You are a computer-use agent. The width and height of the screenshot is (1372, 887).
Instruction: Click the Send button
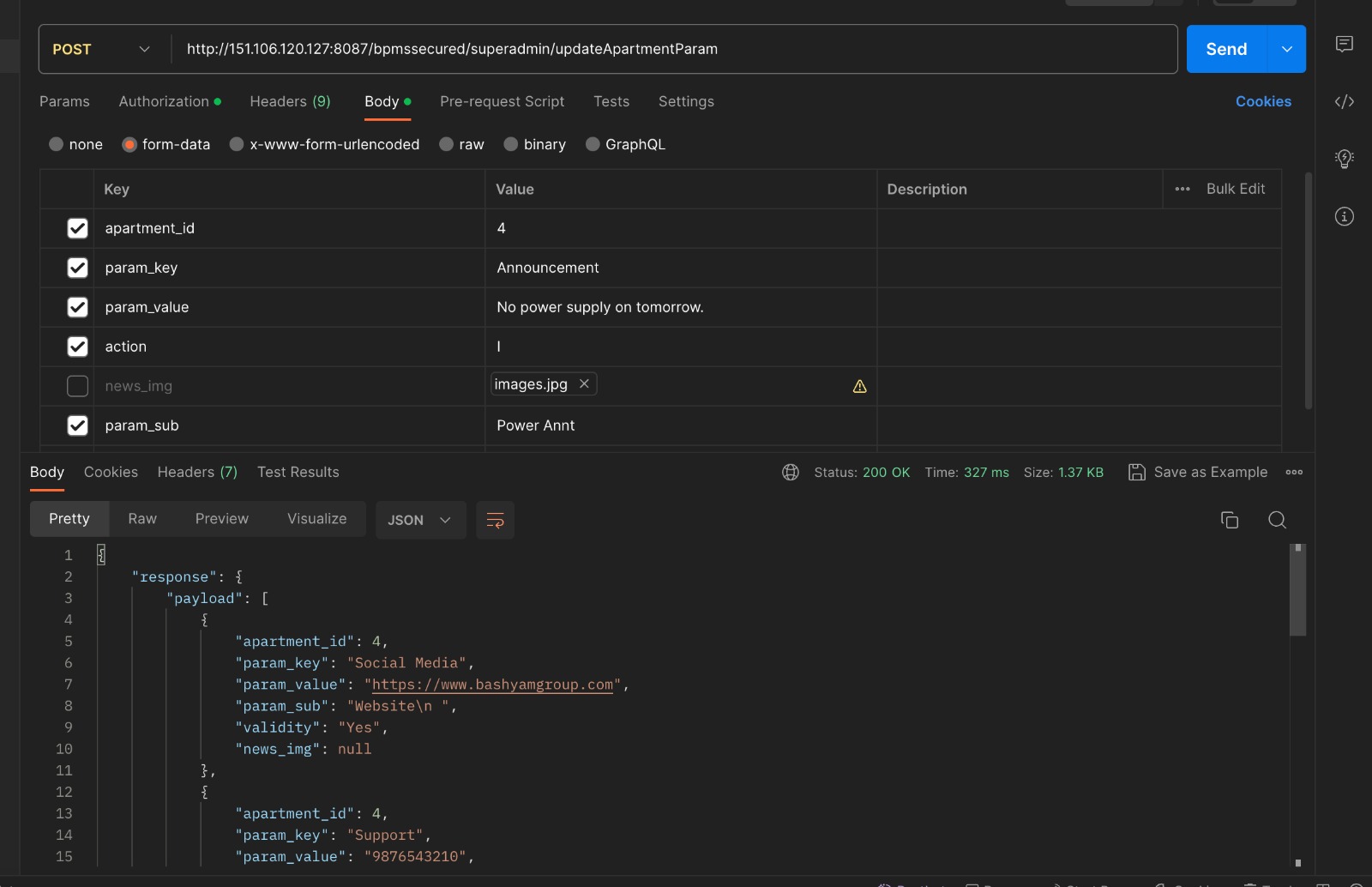pos(1225,50)
